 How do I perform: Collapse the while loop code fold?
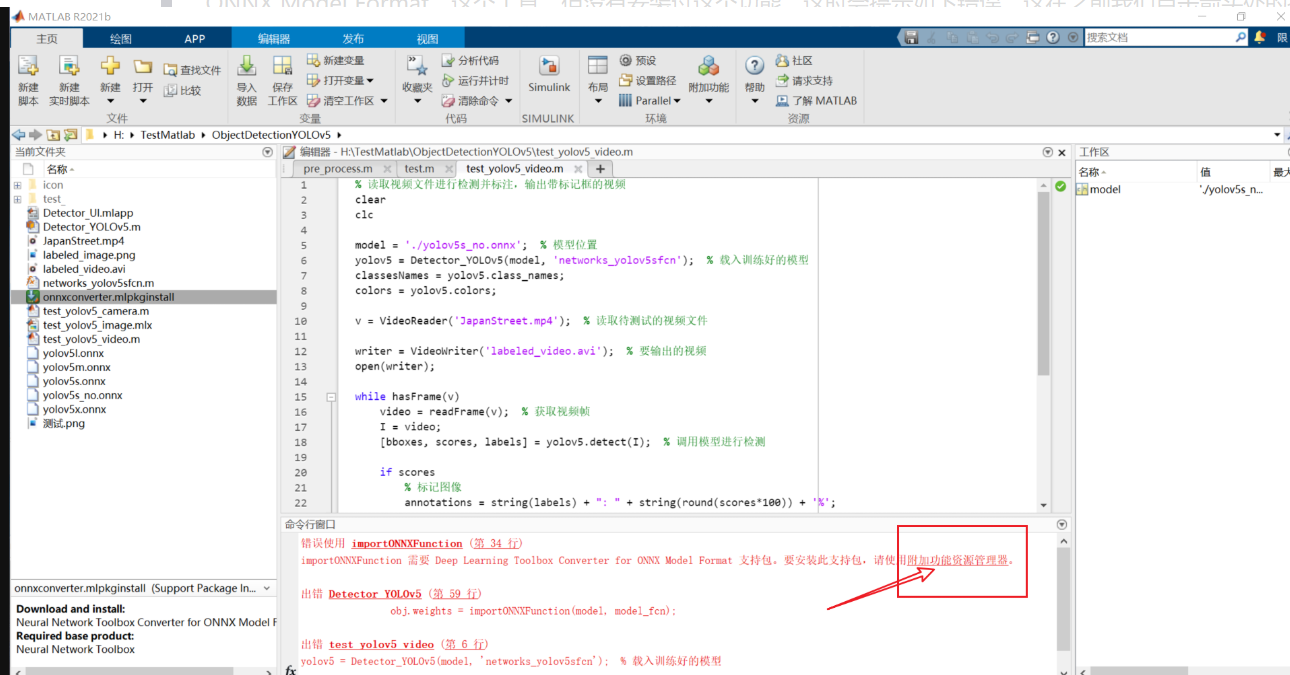pyautogui.click(x=330, y=396)
